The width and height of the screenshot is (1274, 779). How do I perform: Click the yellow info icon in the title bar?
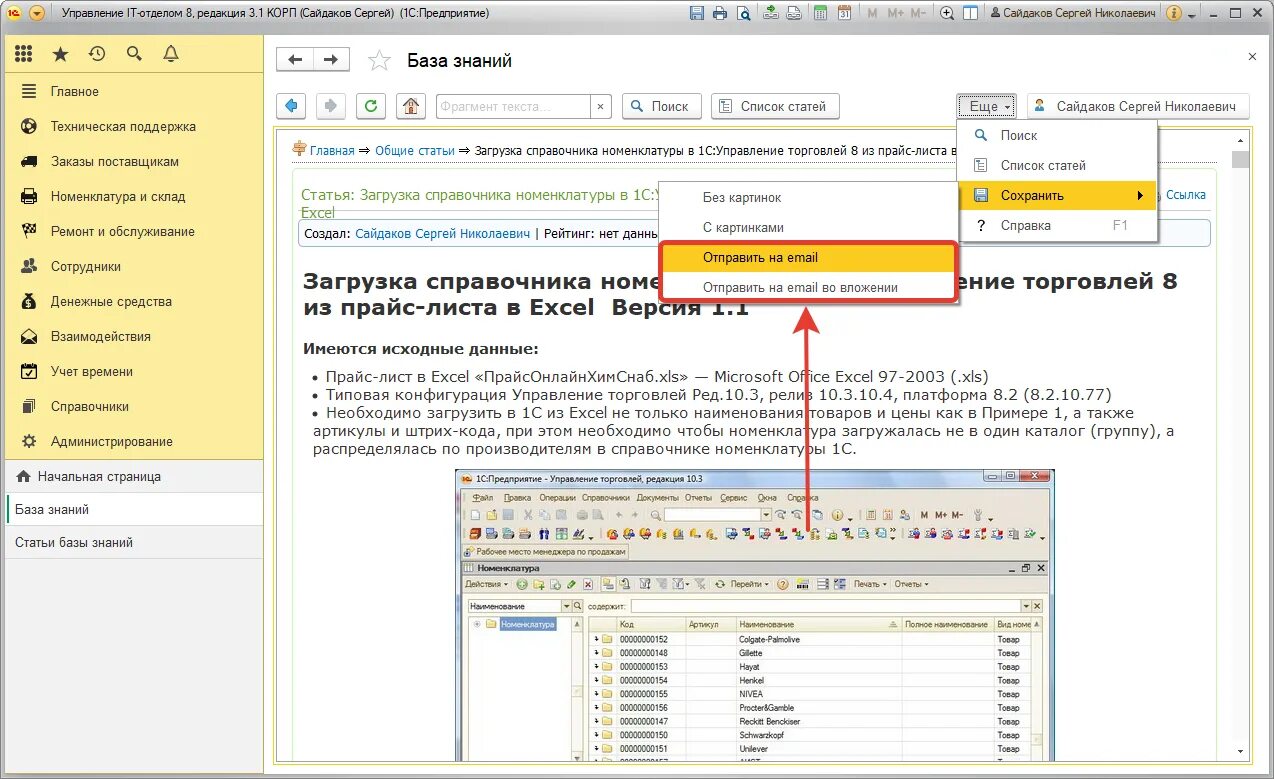[1173, 13]
